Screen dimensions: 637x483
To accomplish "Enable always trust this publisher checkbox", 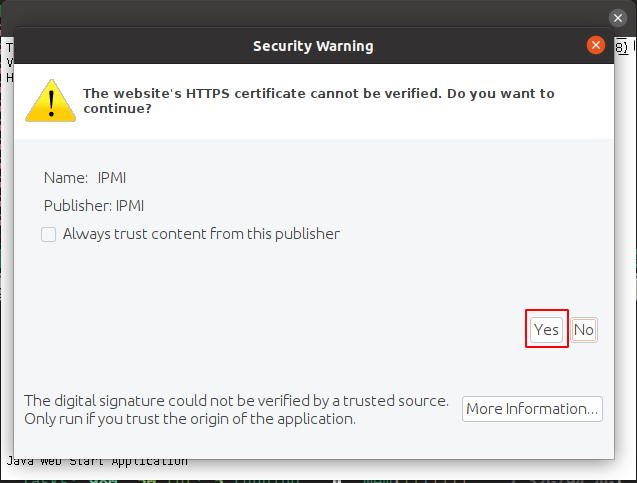I will (48, 234).
